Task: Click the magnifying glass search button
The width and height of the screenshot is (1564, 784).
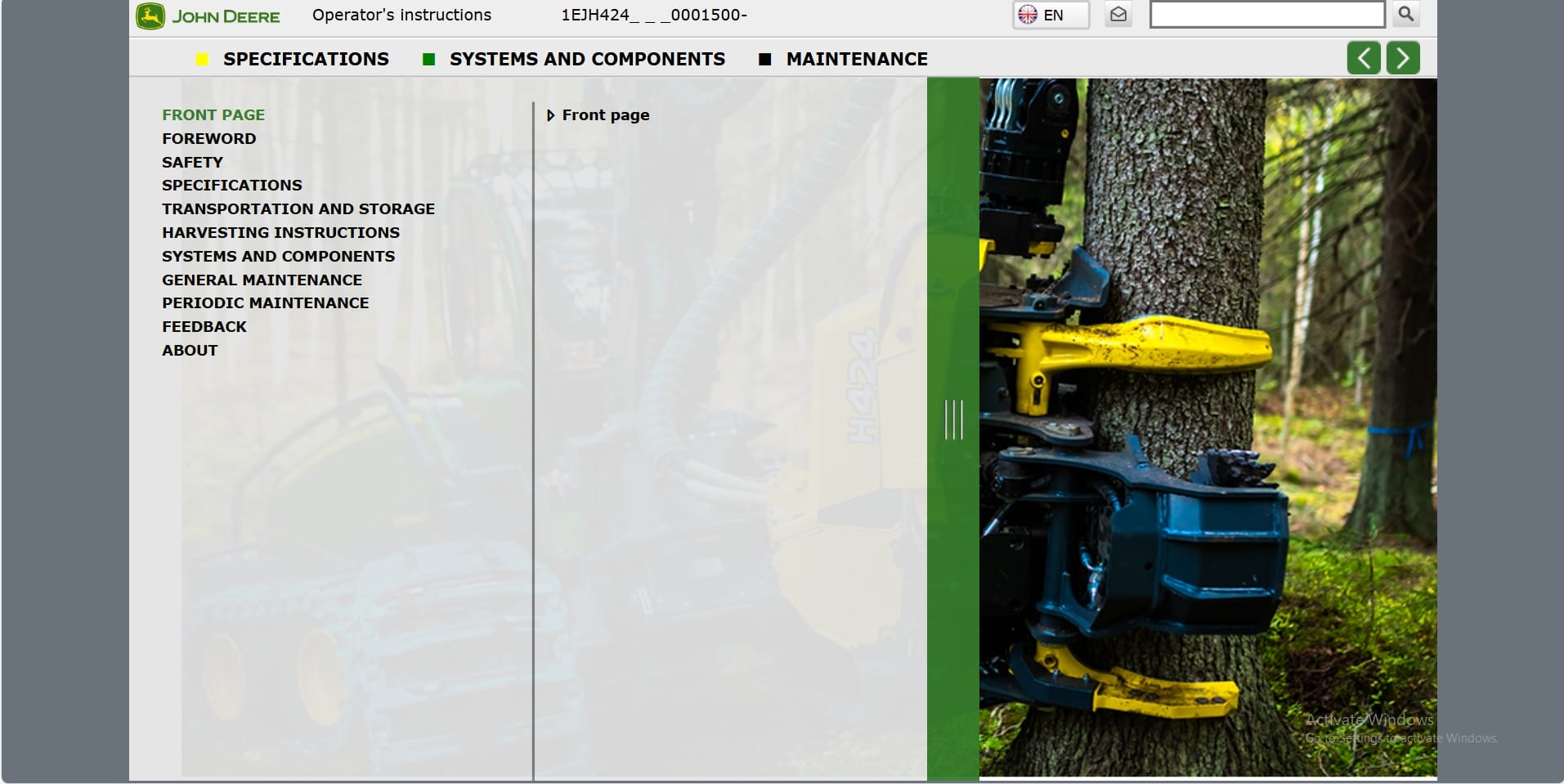Action: (x=1406, y=14)
